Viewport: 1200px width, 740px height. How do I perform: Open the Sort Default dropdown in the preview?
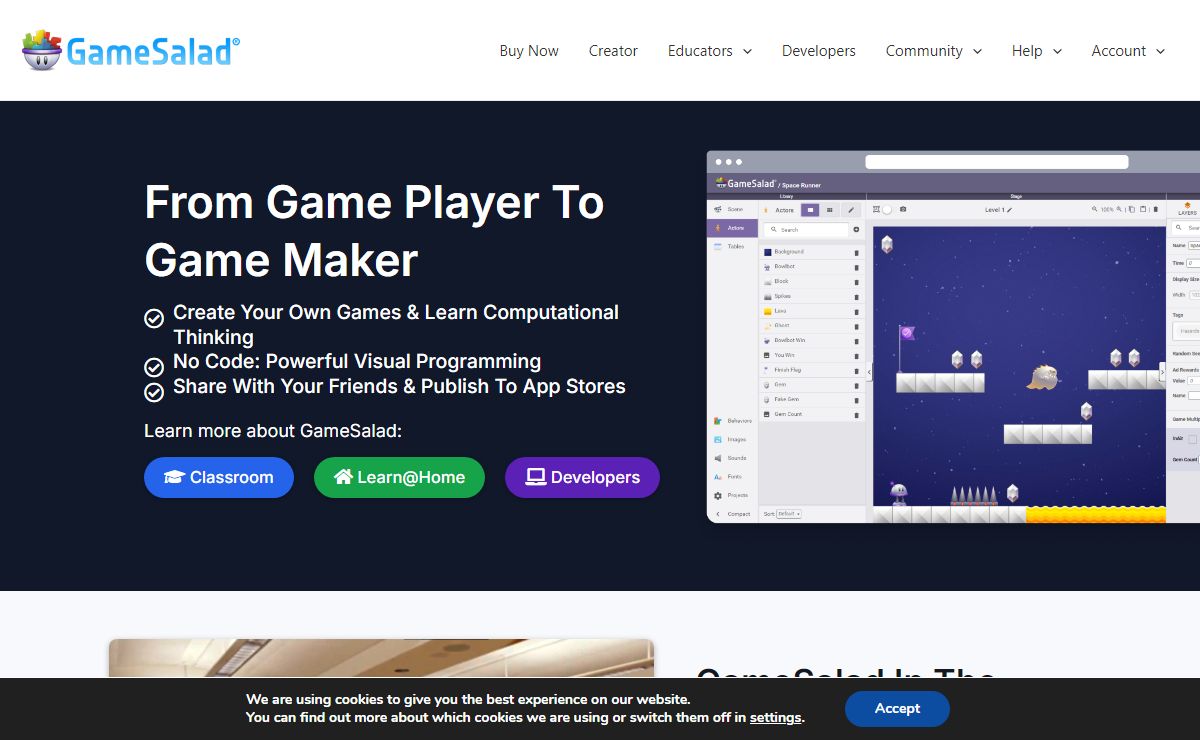(x=789, y=514)
